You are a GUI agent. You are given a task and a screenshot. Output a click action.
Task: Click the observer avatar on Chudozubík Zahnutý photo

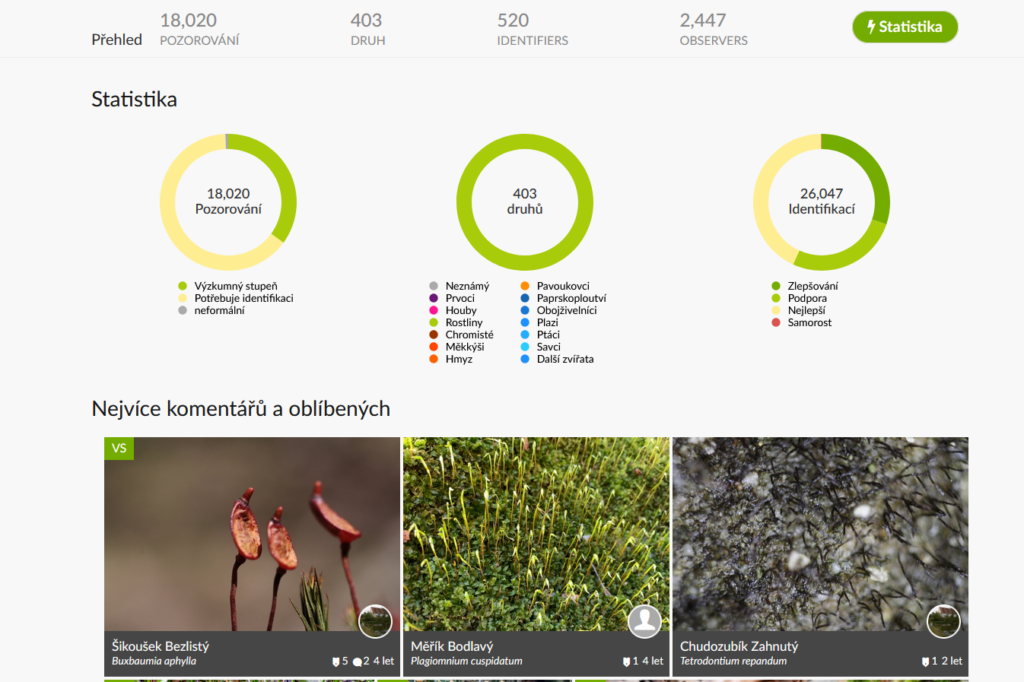pos(943,621)
